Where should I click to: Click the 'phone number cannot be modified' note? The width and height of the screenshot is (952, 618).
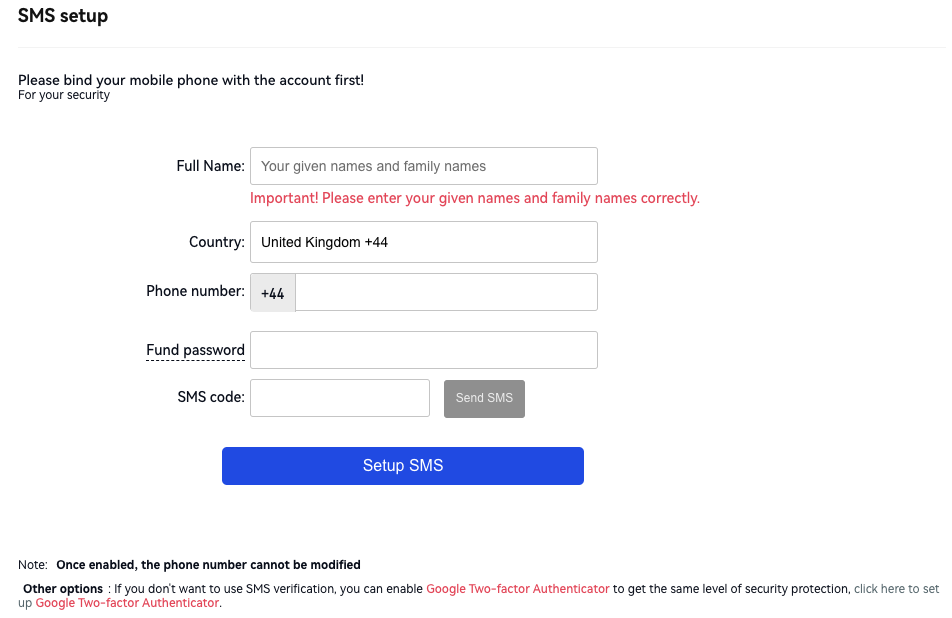tap(208, 565)
